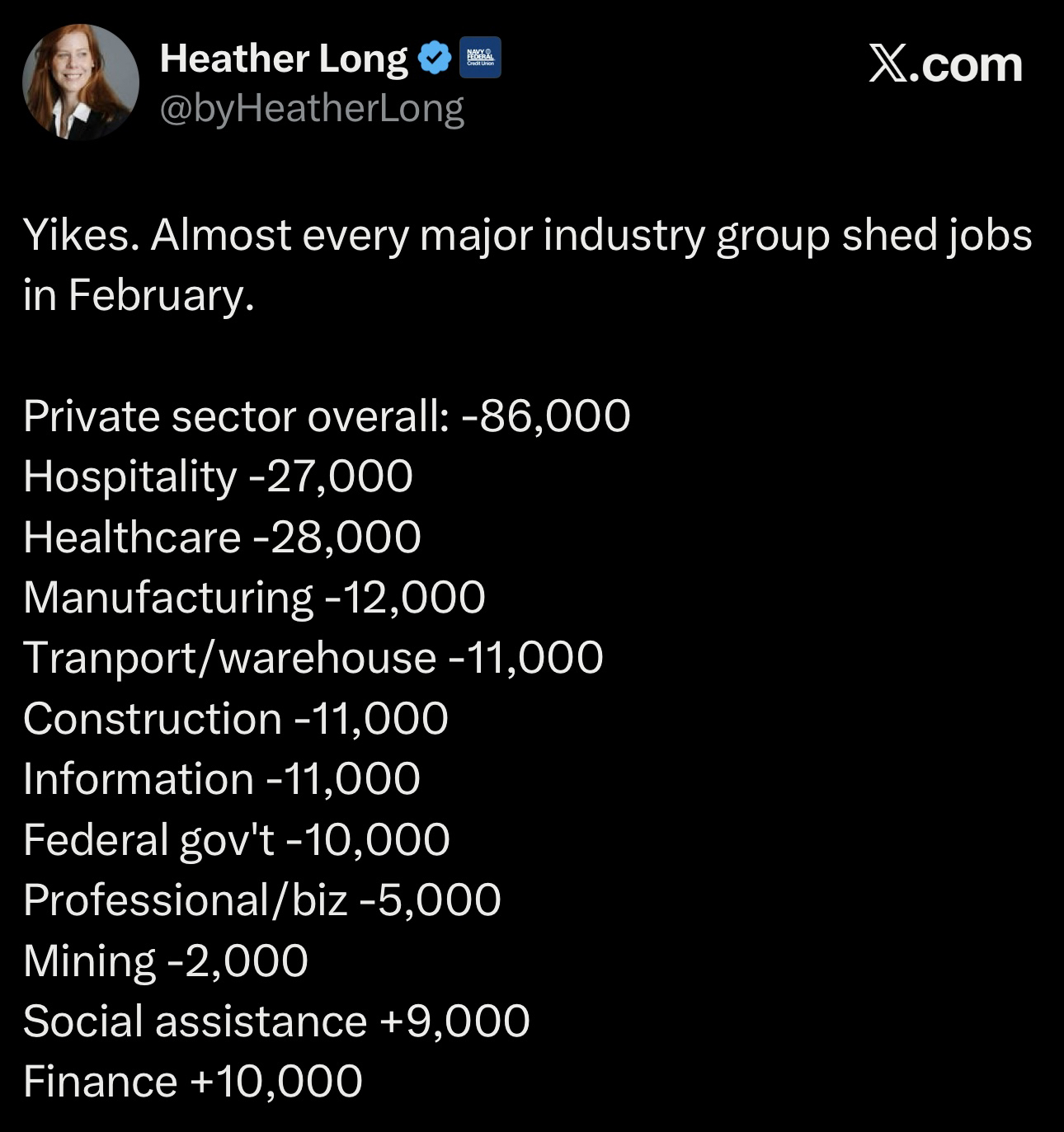Screen dimensions: 1064x1132
Task: Click the word February in the tweet
Action: (158, 294)
